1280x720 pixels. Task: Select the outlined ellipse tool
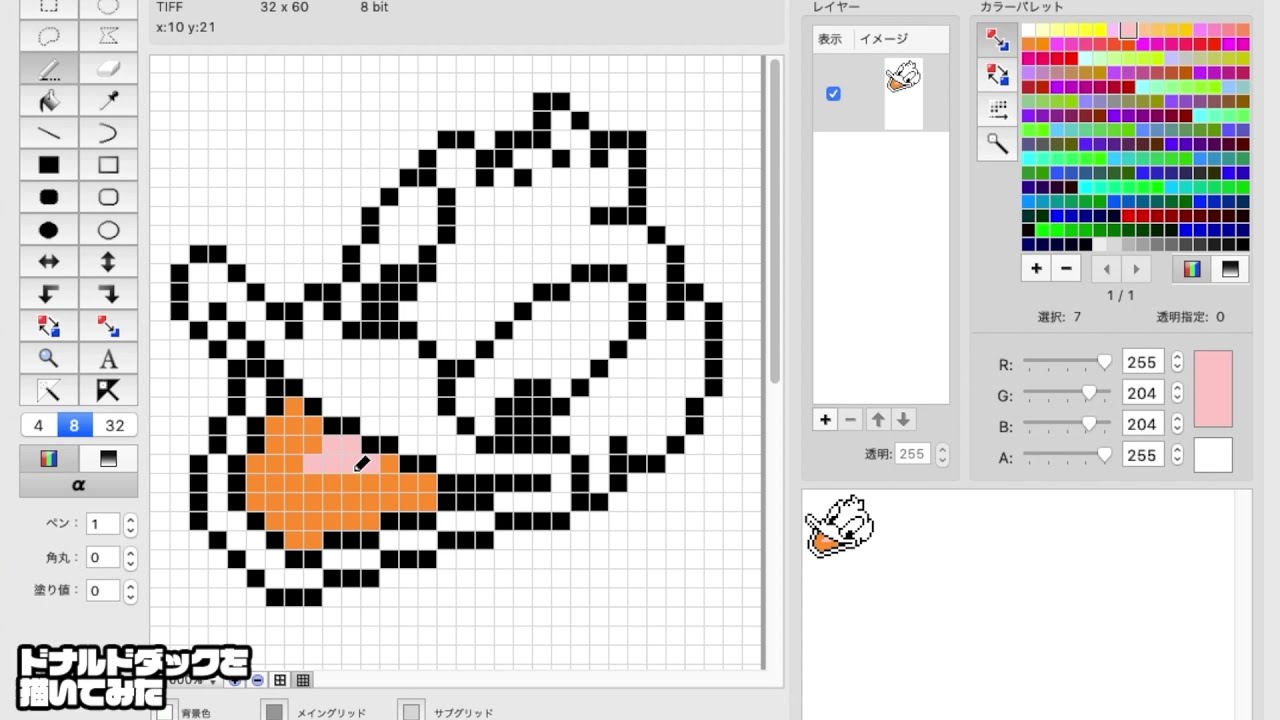[108, 230]
